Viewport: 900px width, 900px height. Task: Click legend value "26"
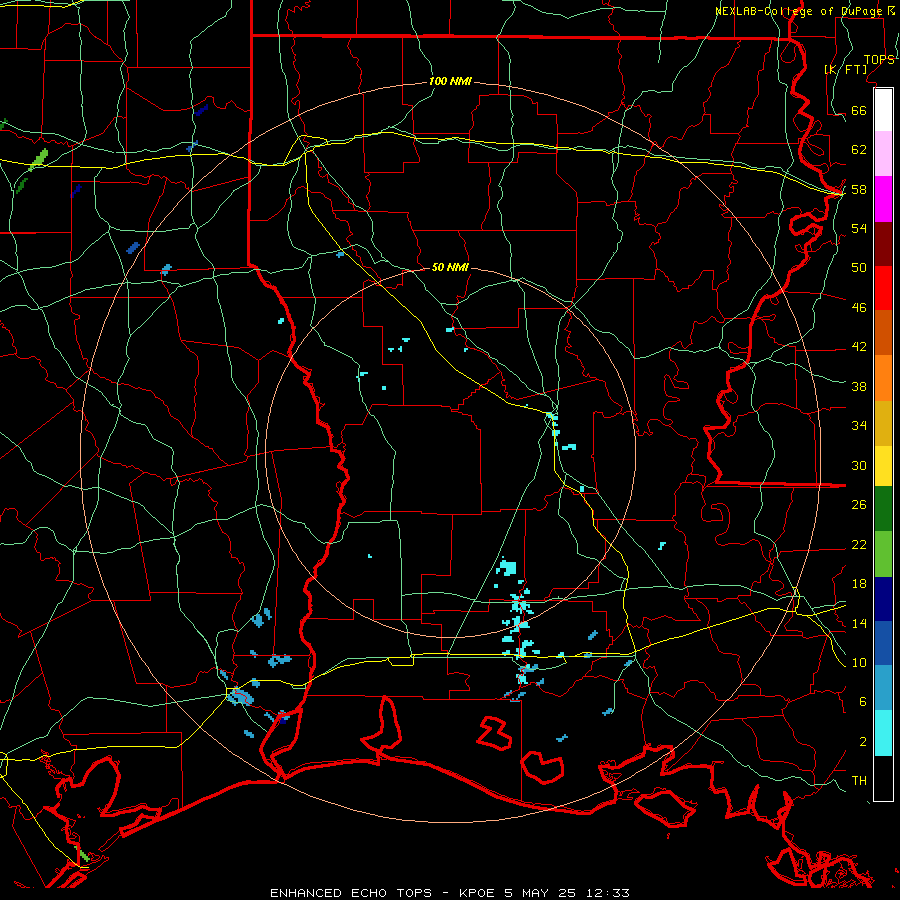tap(859, 505)
